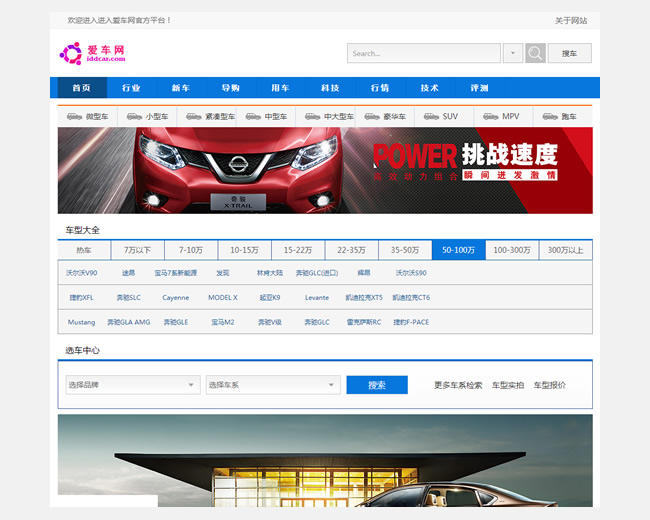Select the 300万以上 price tab
The image size is (650, 520).
click(x=565, y=250)
